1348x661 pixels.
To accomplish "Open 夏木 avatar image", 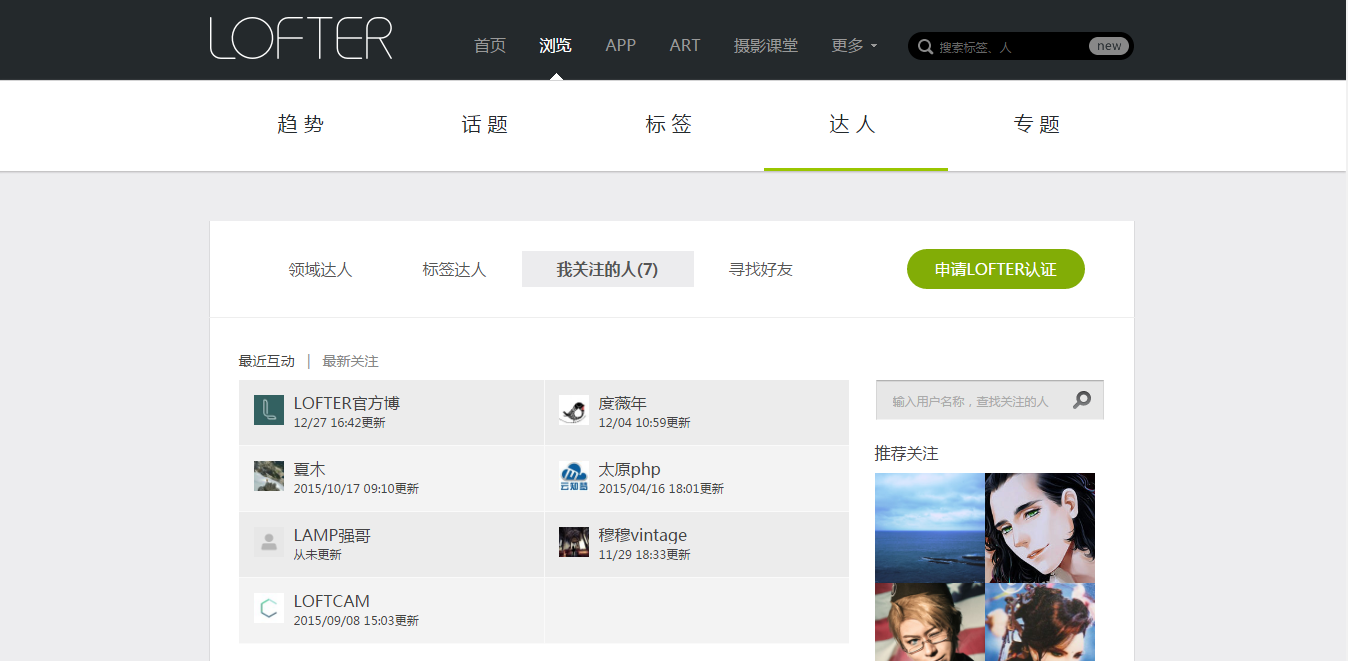I will (x=269, y=476).
